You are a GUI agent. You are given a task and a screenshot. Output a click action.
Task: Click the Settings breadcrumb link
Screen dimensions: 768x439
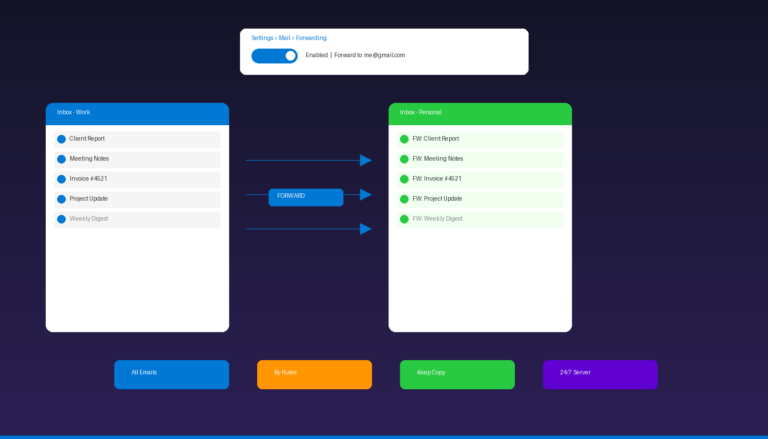coord(261,37)
